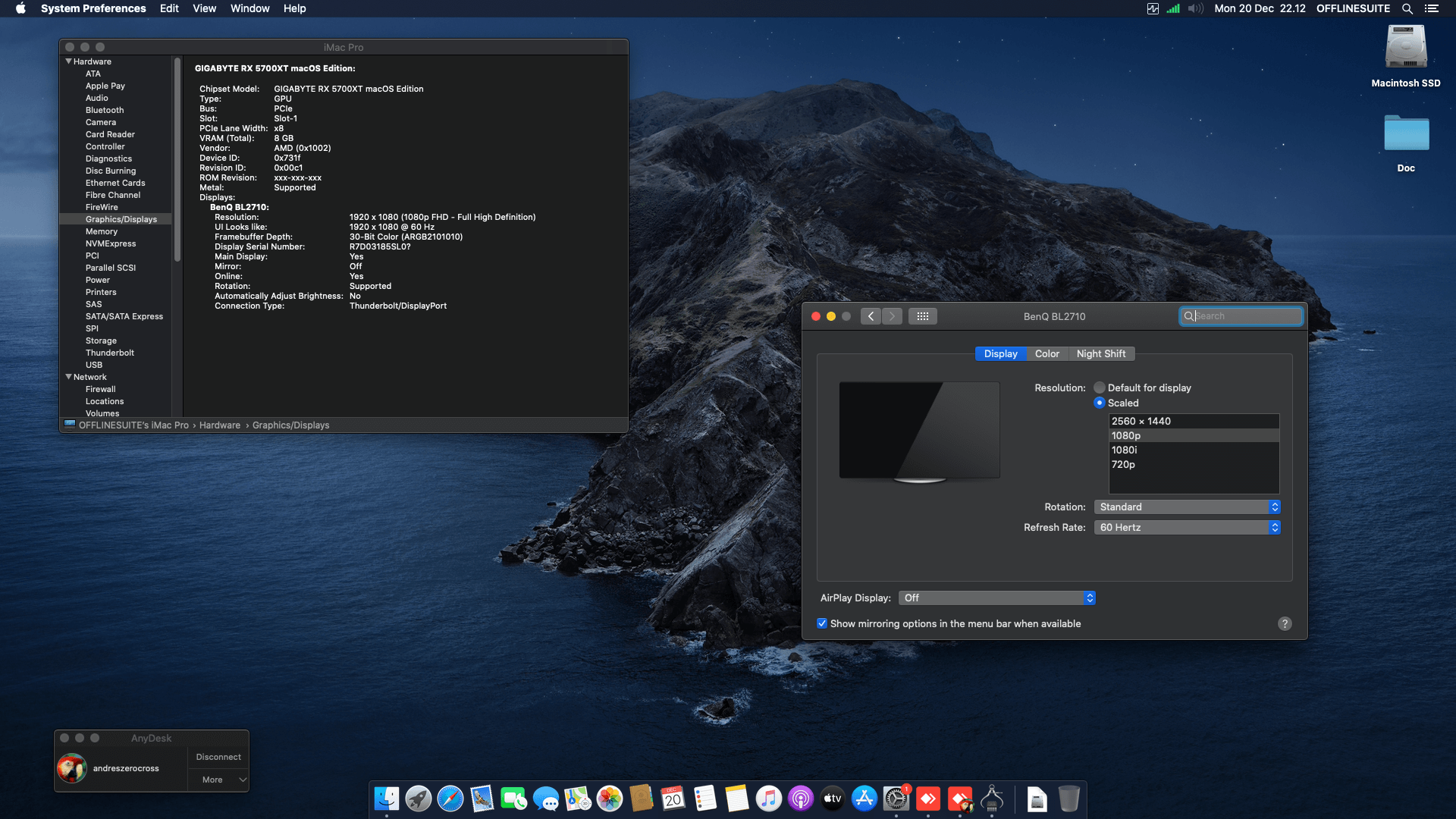Screen dimensions: 1456x819
Task: Open Launchpad from the dock
Action: pos(419,799)
